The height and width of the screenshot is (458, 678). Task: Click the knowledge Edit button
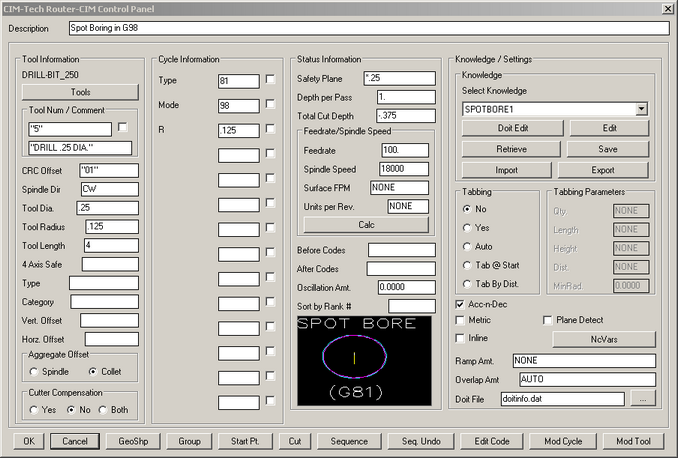coord(609,128)
